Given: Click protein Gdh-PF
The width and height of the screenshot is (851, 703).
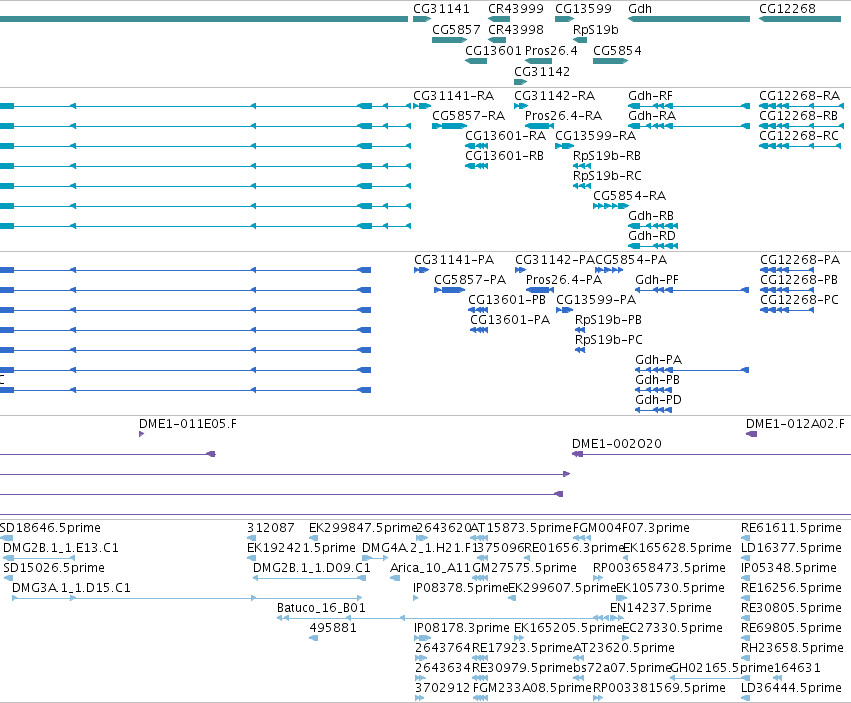Looking at the screenshot, I should [x=657, y=280].
